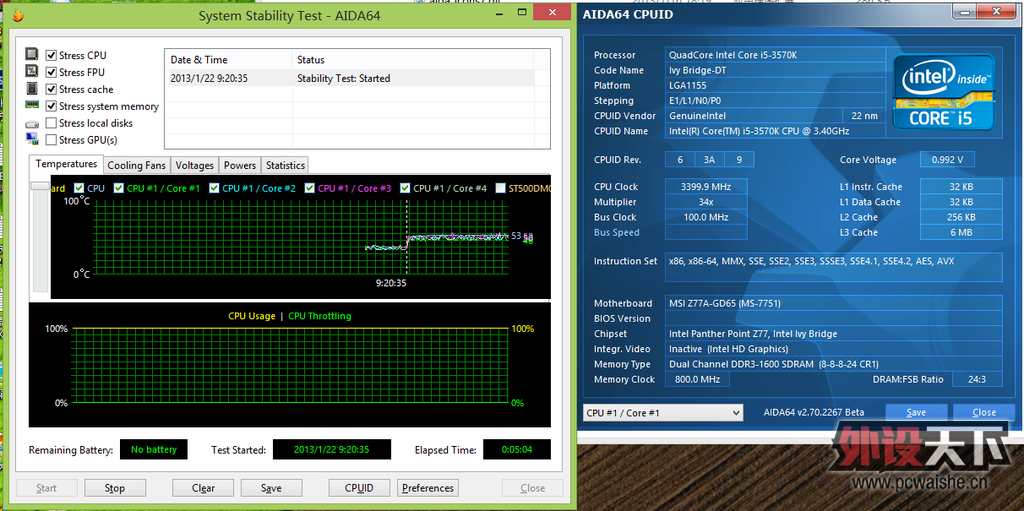Click Save in System Stability Test window

pyautogui.click(x=271, y=487)
